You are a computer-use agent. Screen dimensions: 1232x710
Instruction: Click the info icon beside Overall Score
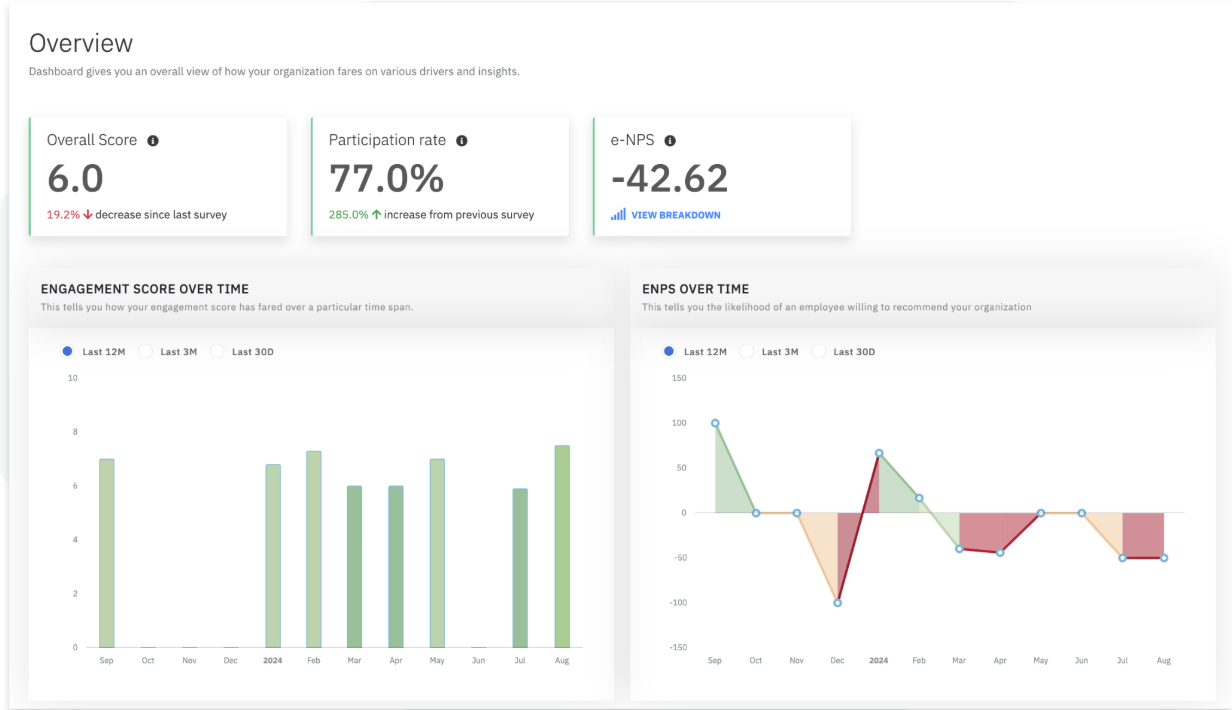coord(153,141)
